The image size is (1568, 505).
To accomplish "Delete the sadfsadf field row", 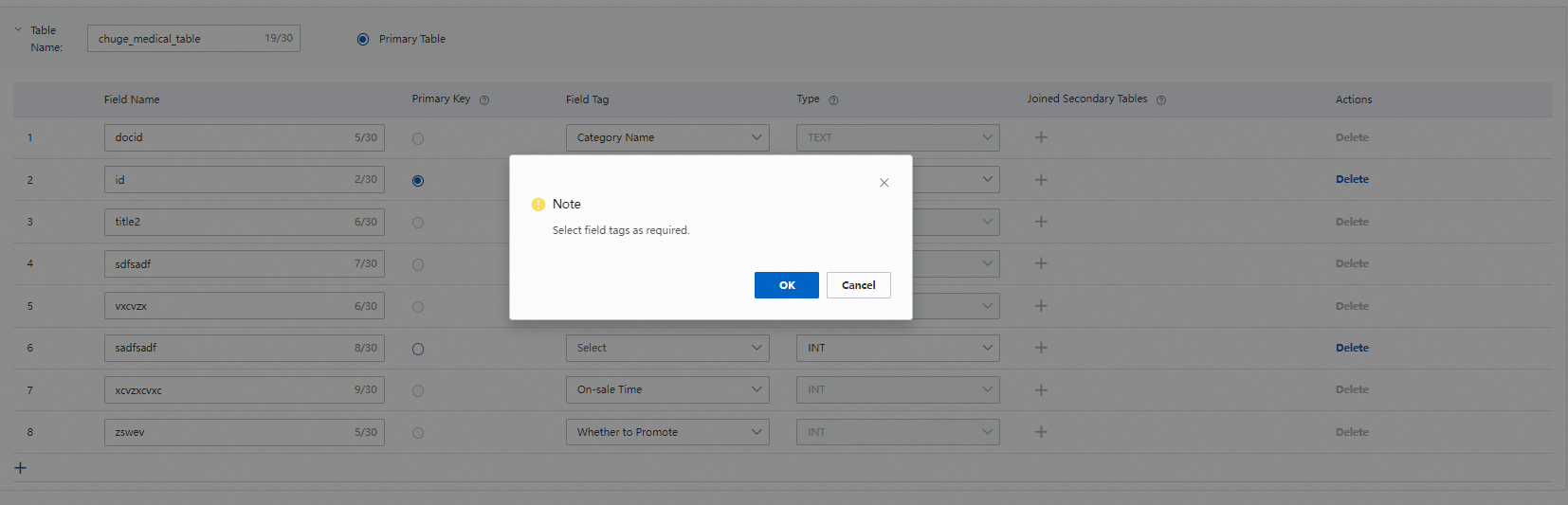I will coord(1352,348).
